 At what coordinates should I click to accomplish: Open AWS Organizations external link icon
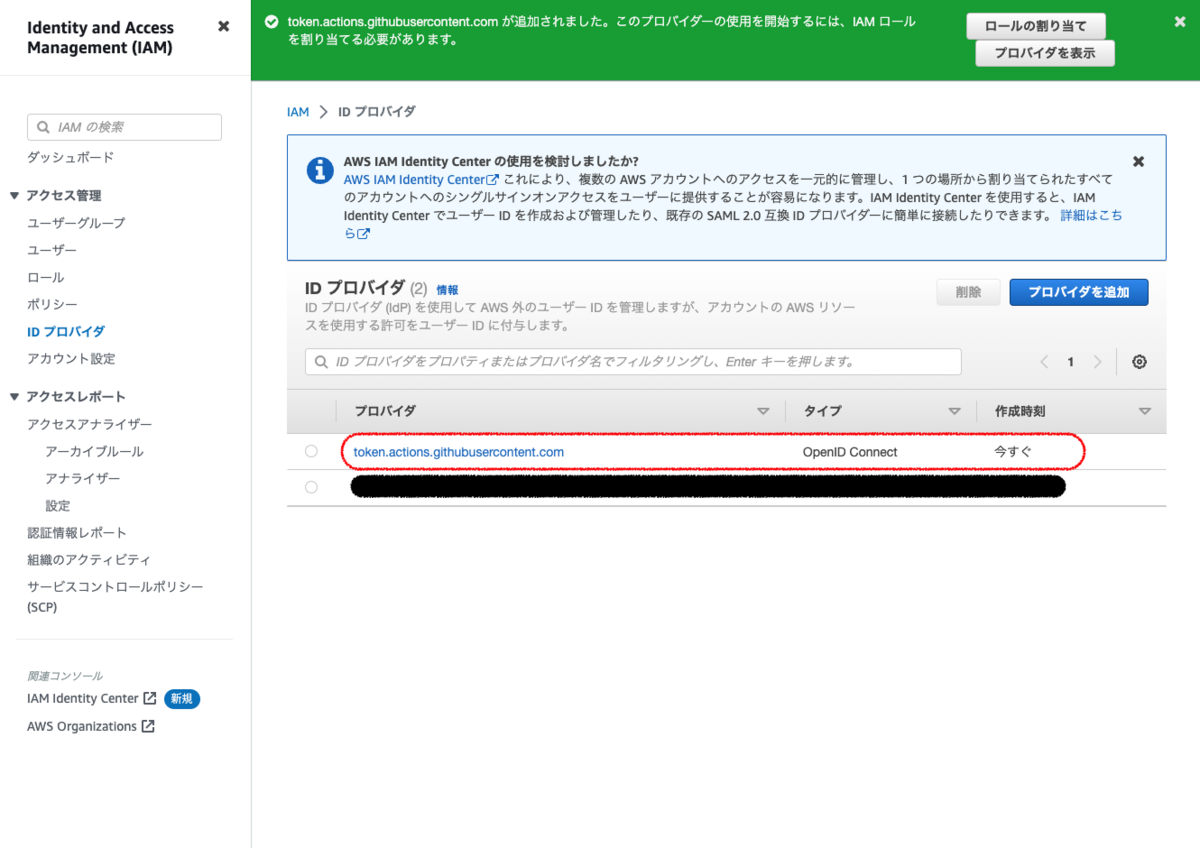[148, 726]
